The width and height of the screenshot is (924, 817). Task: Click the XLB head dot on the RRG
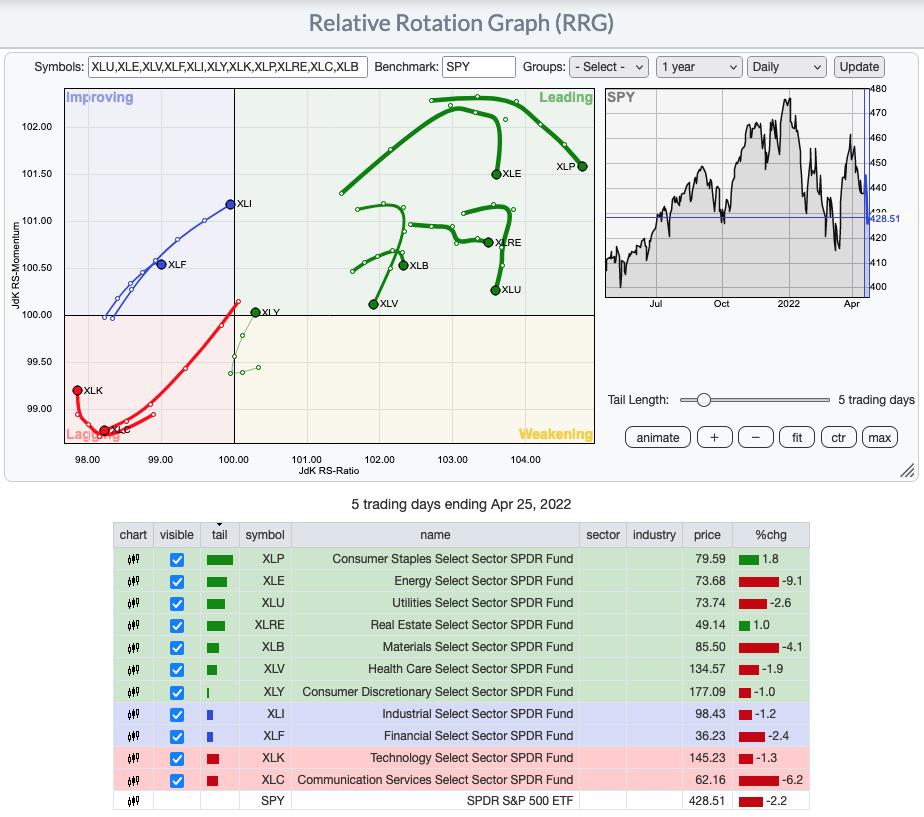tap(404, 266)
